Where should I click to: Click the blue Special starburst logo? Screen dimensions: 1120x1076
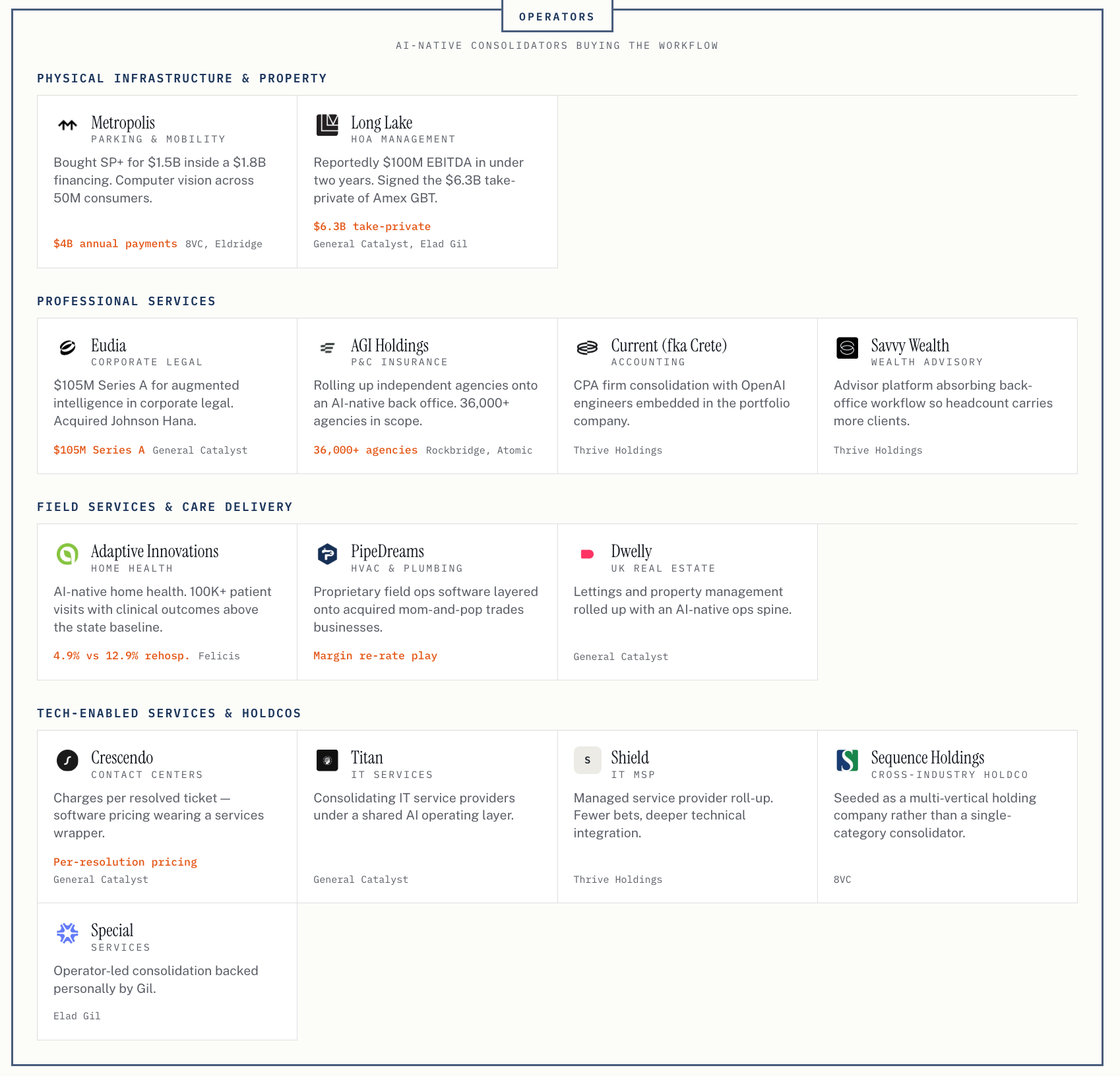(67, 933)
